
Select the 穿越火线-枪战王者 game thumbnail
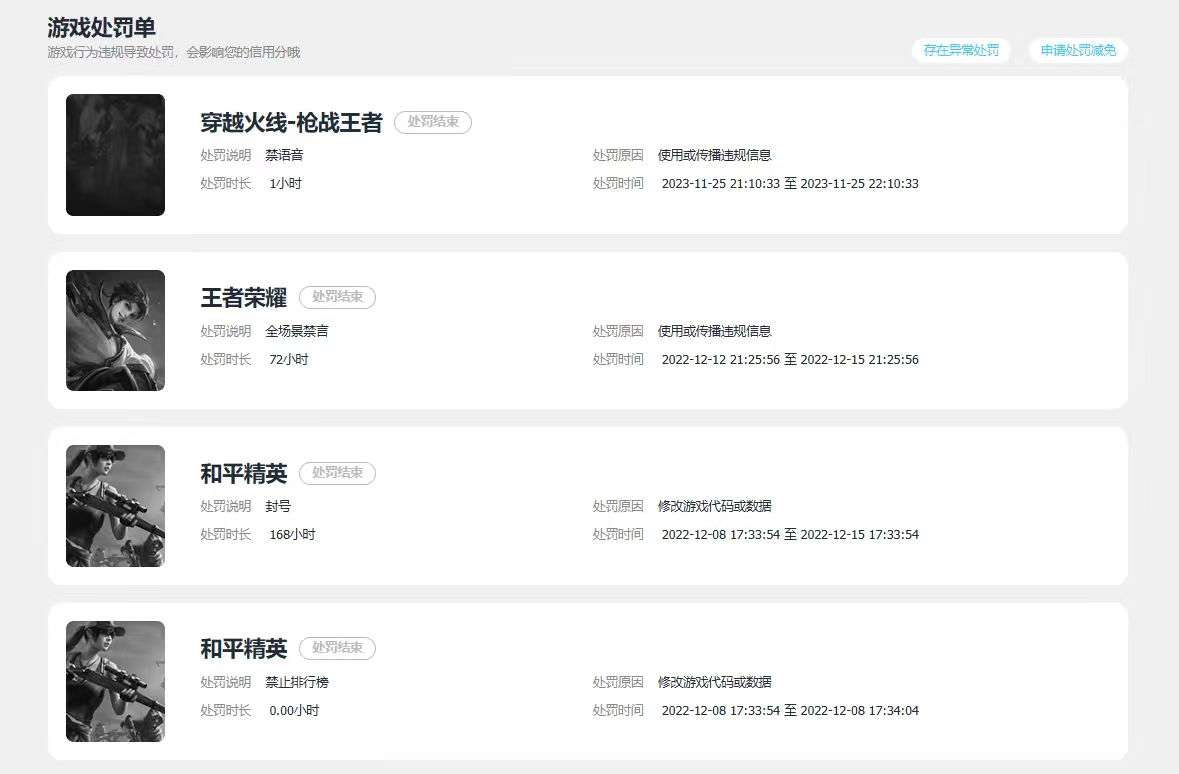(x=115, y=155)
